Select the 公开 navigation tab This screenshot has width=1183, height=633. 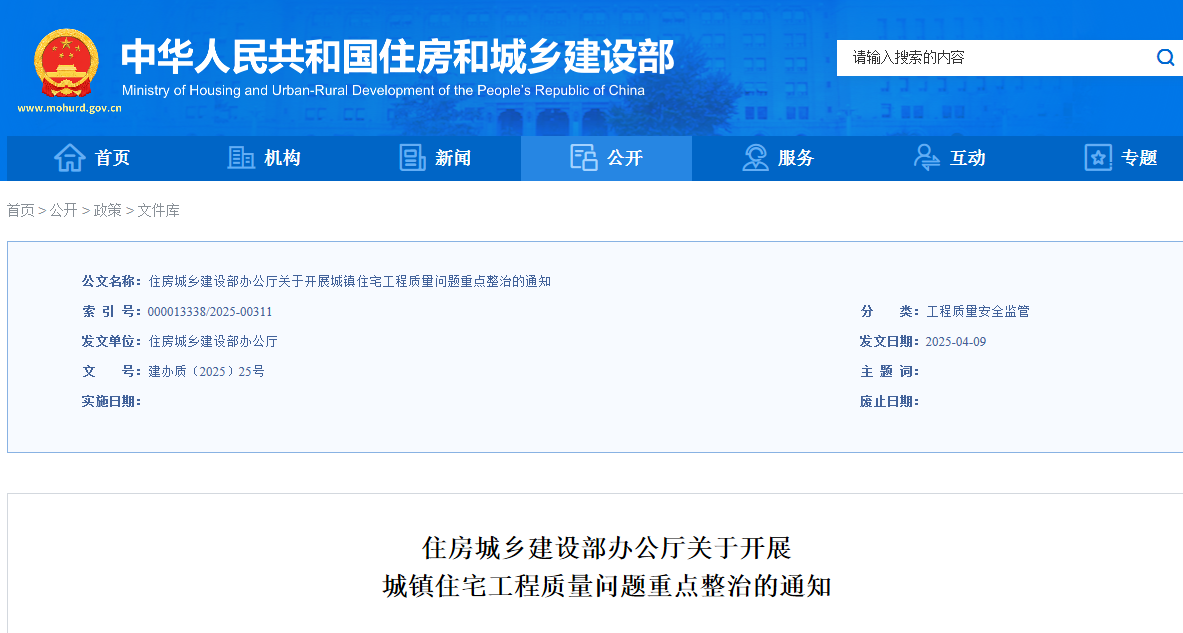pyautogui.click(x=607, y=158)
